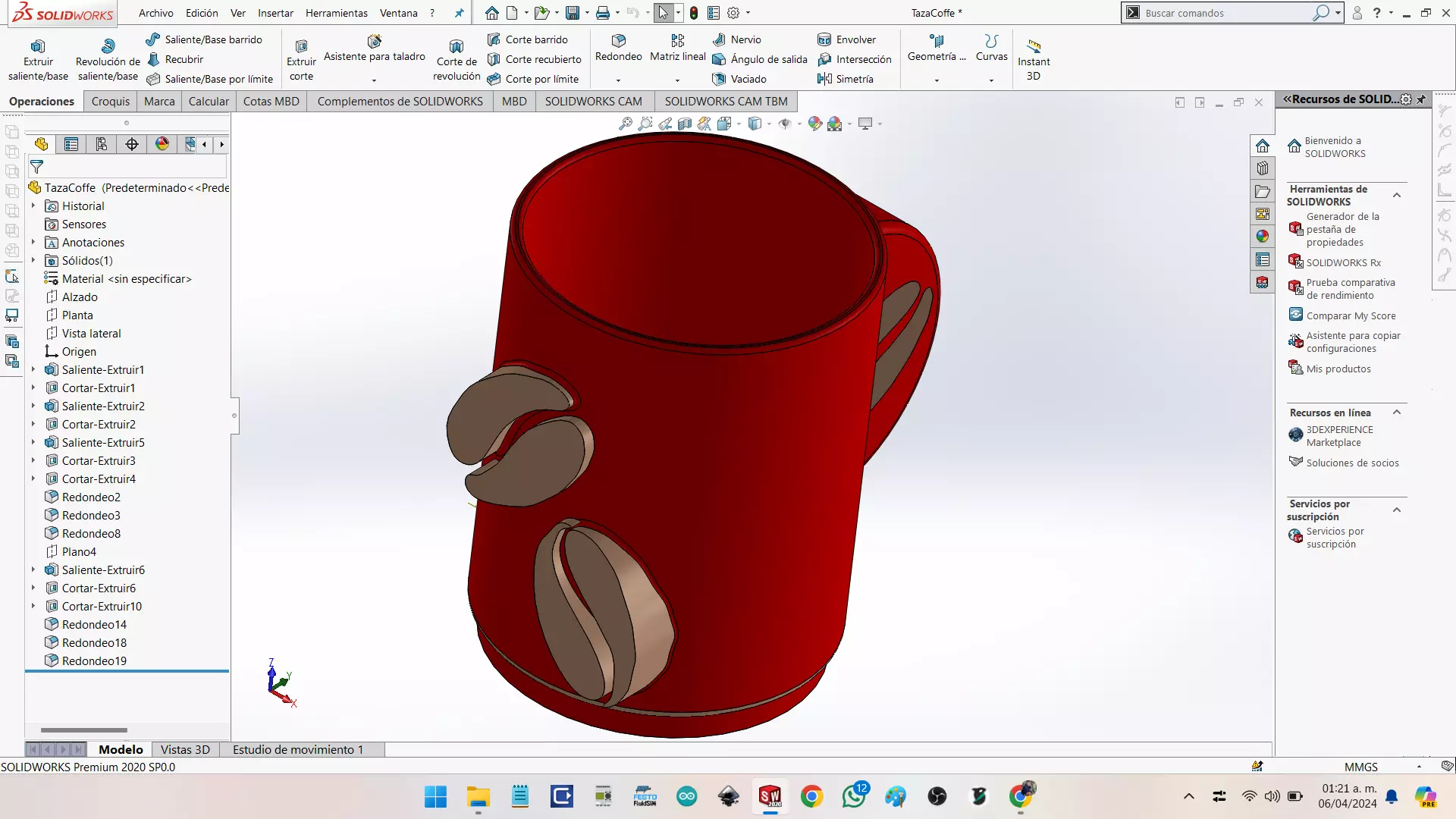Image resolution: width=1456 pixels, height=819 pixels.
Task: Select Ángulo de salida tool
Action: click(x=760, y=59)
